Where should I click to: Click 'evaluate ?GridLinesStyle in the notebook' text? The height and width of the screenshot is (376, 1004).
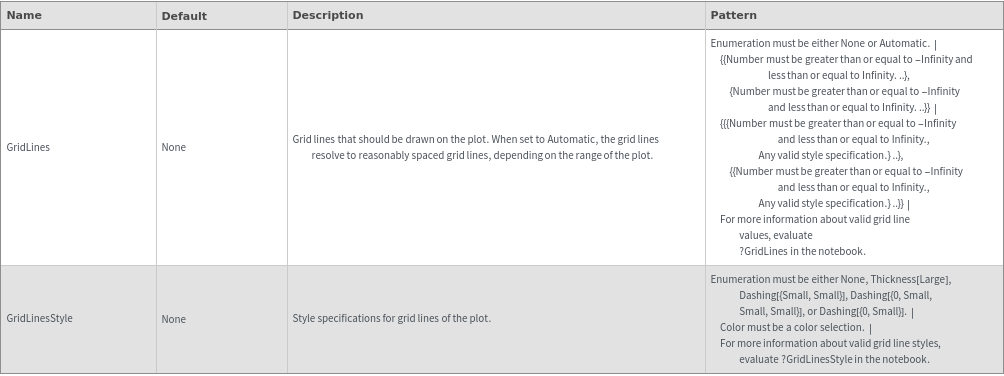(834, 359)
